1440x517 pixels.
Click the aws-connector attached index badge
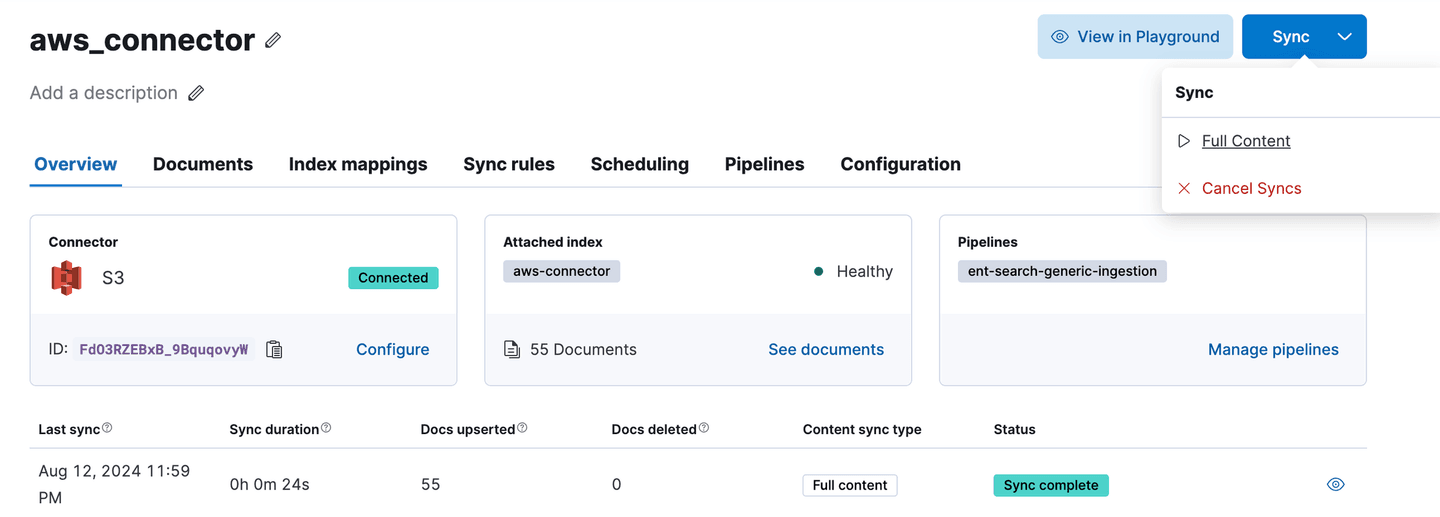click(561, 271)
